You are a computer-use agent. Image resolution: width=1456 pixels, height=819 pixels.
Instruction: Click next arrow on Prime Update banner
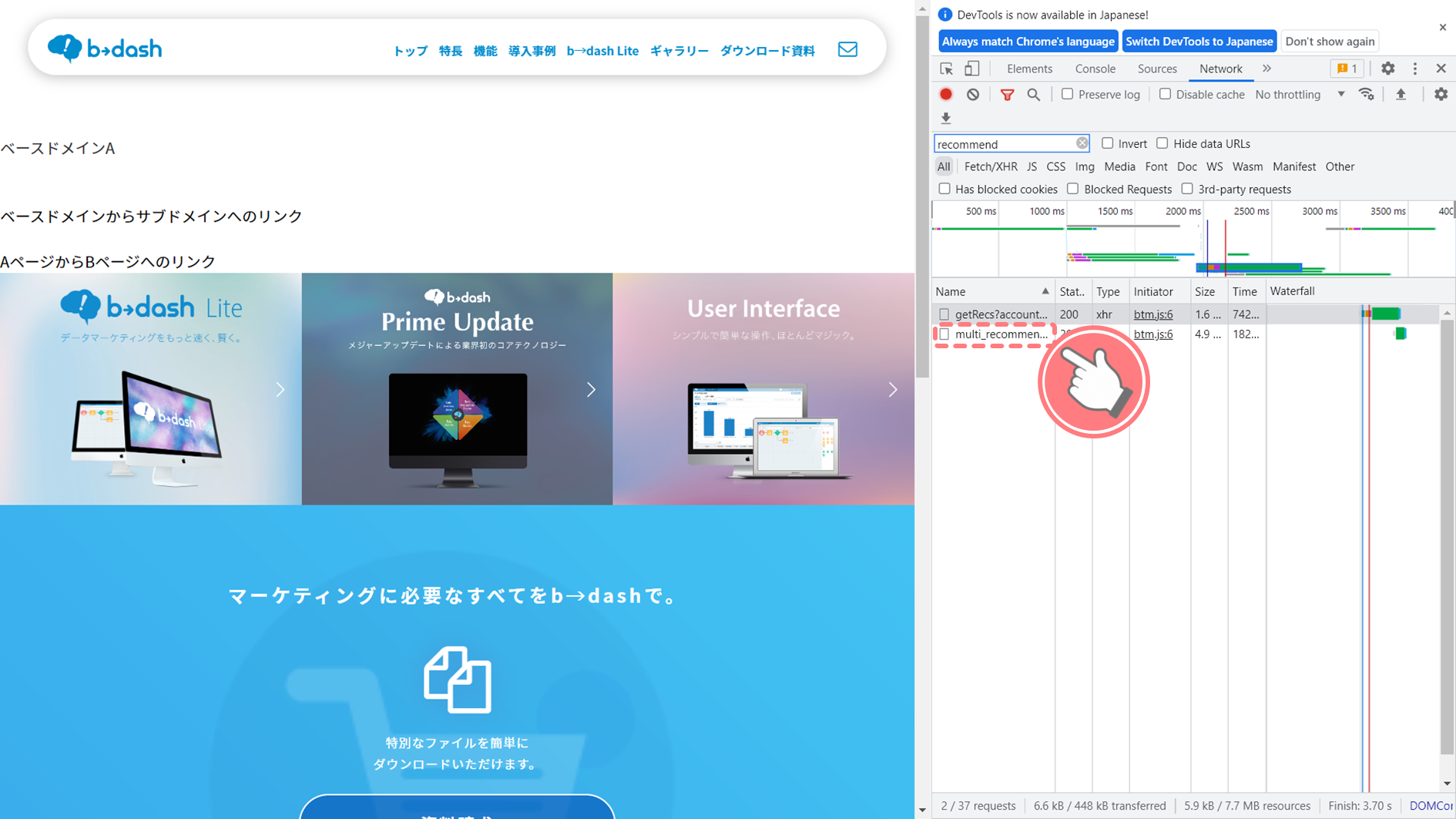591,390
